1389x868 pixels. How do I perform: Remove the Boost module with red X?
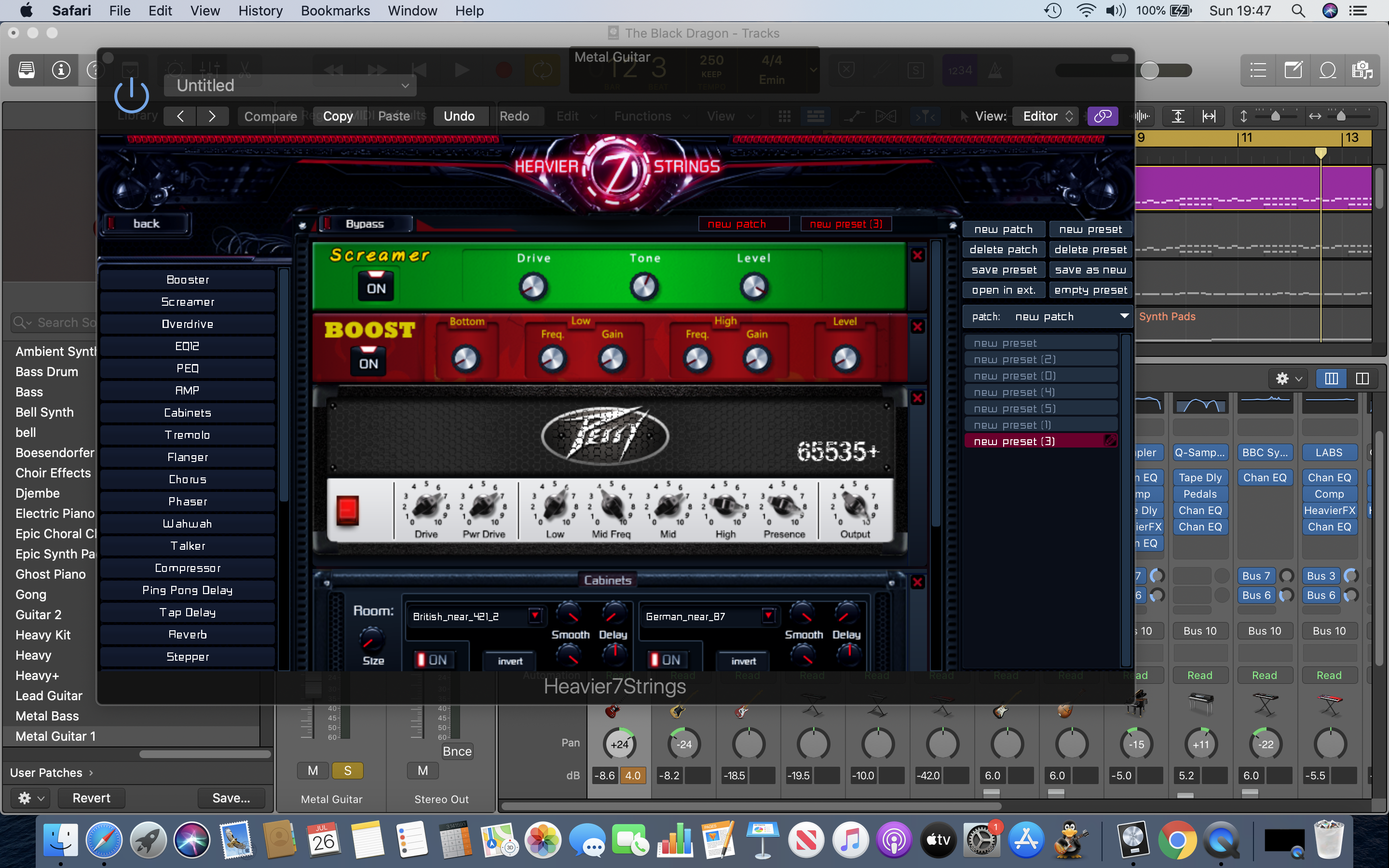click(x=918, y=326)
